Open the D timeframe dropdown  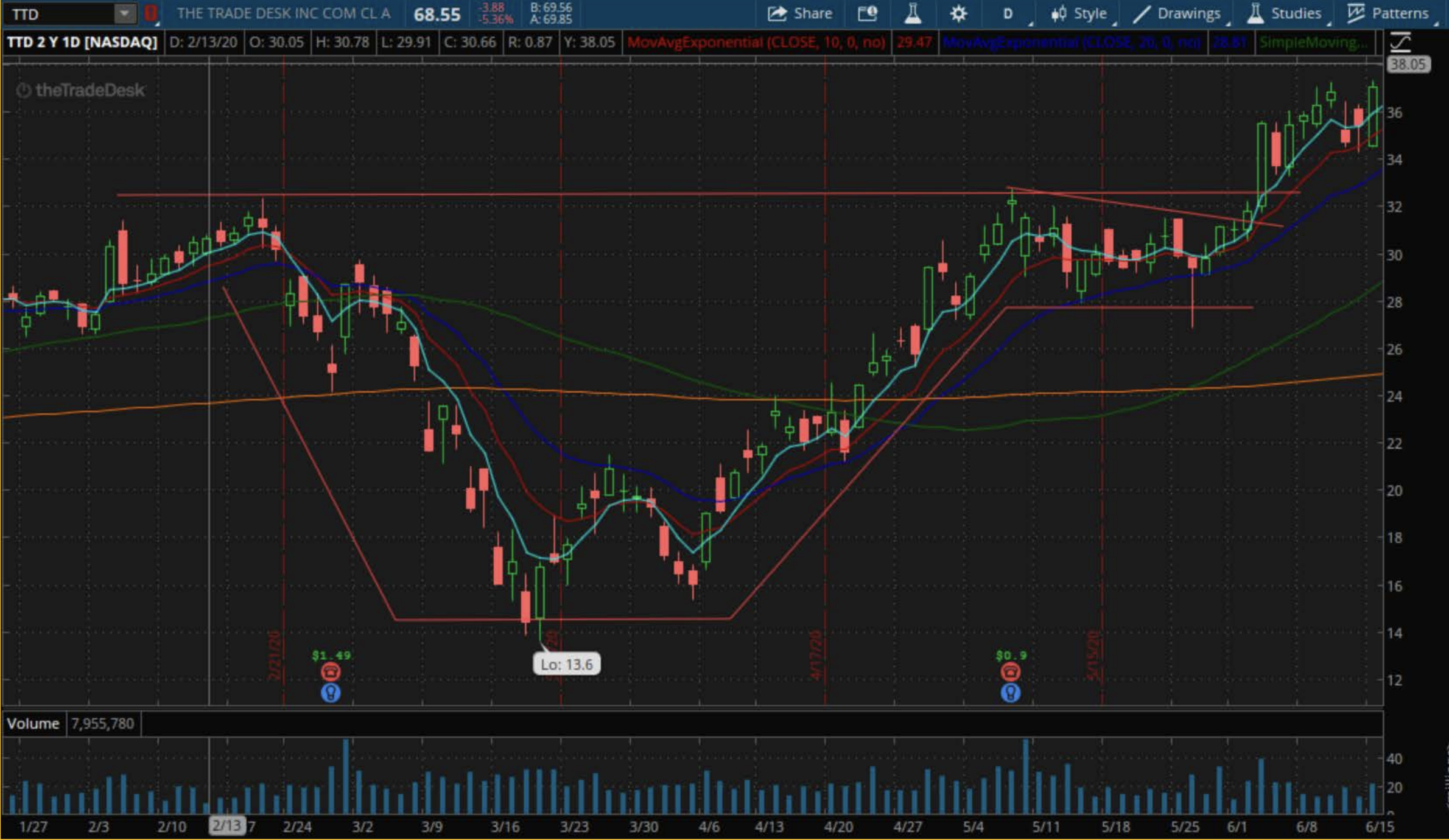(x=1008, y=13)
